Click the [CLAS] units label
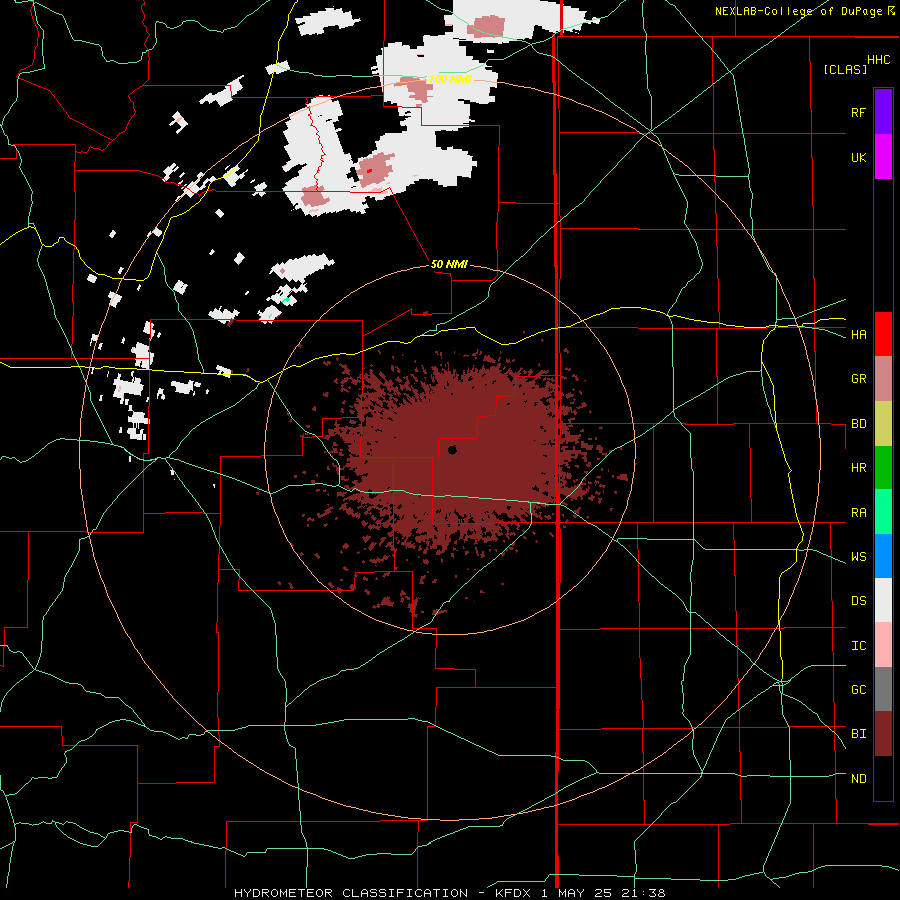The image size is (900, 900). (845, 69)
